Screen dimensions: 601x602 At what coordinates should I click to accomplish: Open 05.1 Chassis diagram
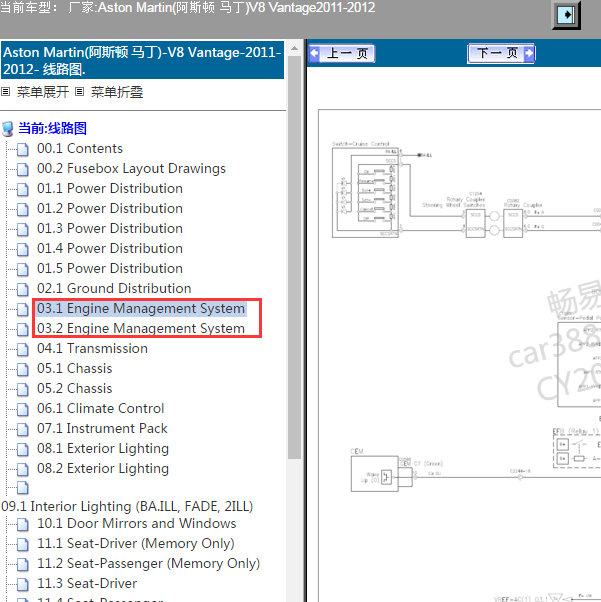75,369
